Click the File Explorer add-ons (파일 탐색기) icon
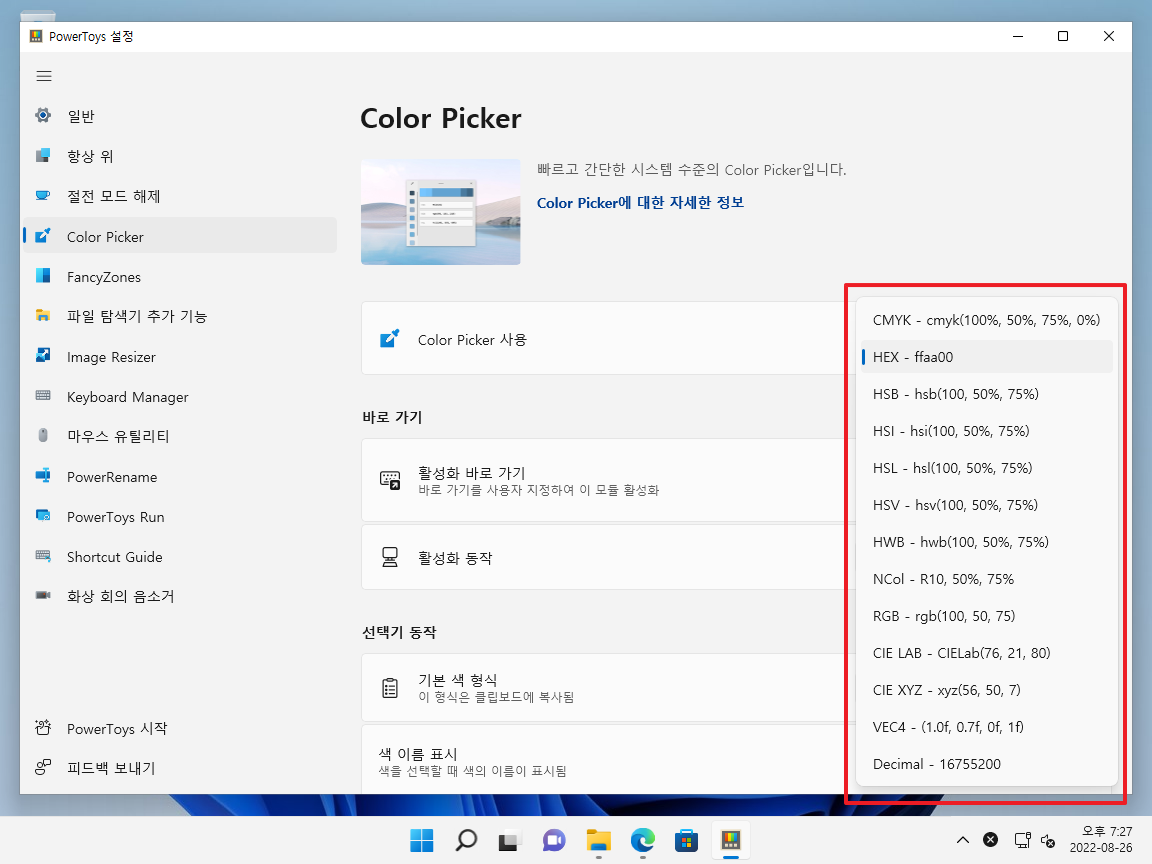 (x=43, y=316)
